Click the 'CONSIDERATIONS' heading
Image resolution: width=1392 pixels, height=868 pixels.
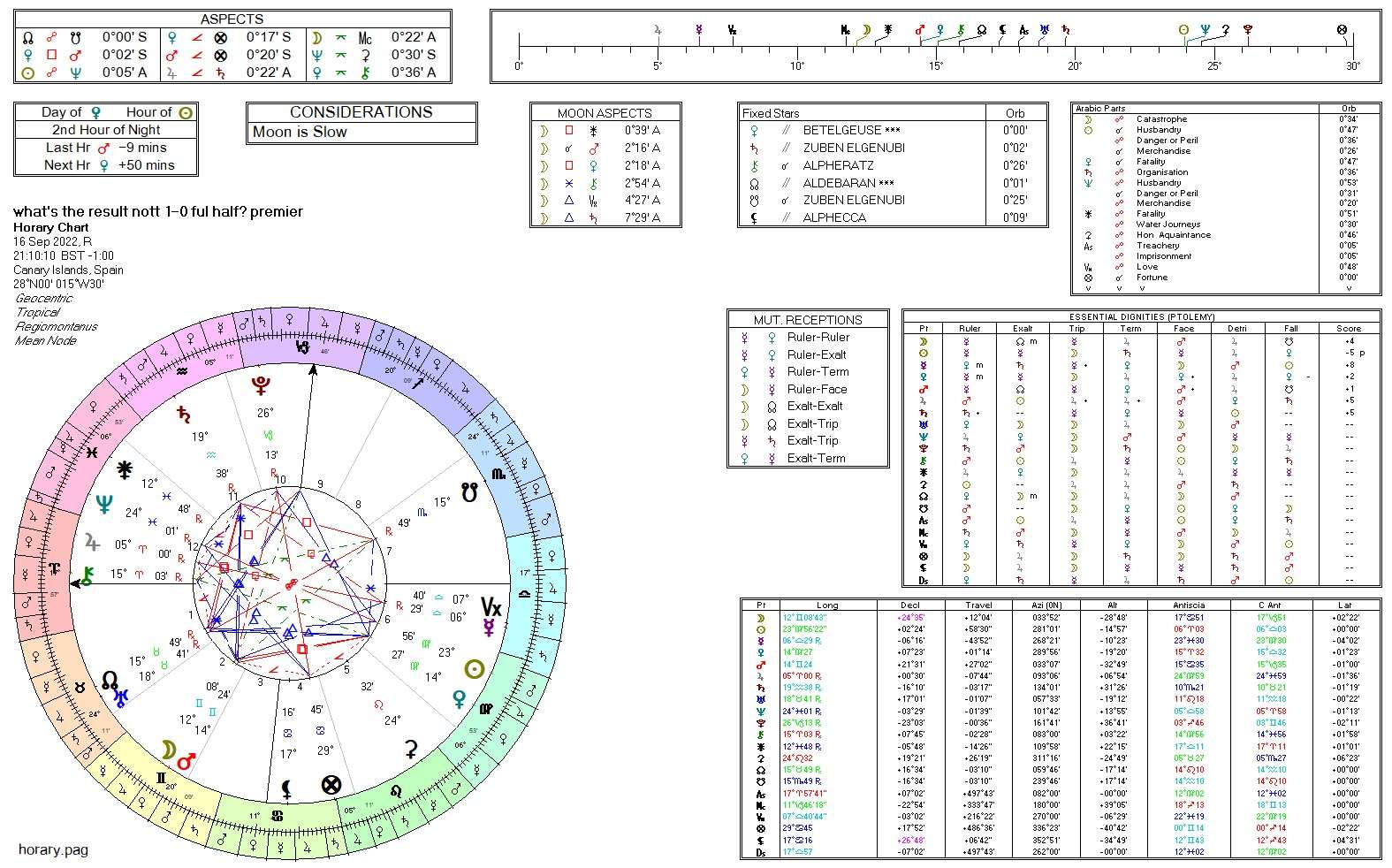[x=361, y=112]
